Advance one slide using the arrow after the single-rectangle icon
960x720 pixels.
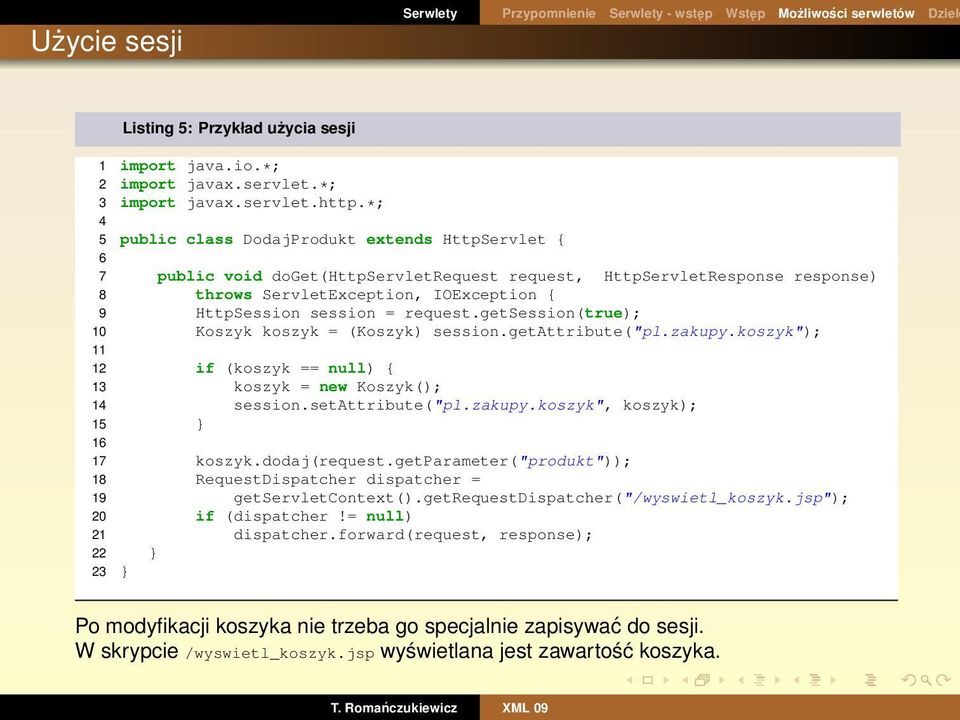click(666, 680)
